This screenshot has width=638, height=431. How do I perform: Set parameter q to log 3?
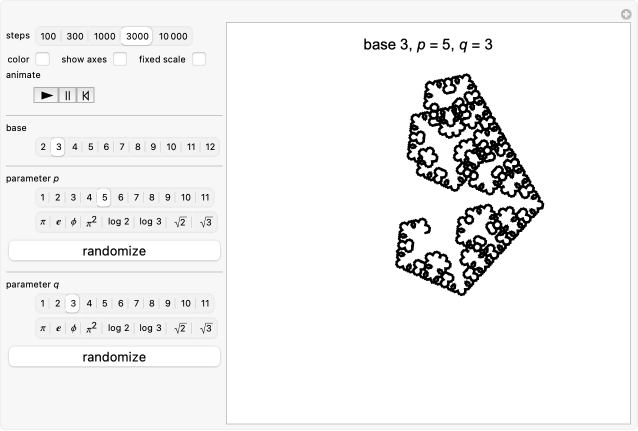[x=150, y=328]
